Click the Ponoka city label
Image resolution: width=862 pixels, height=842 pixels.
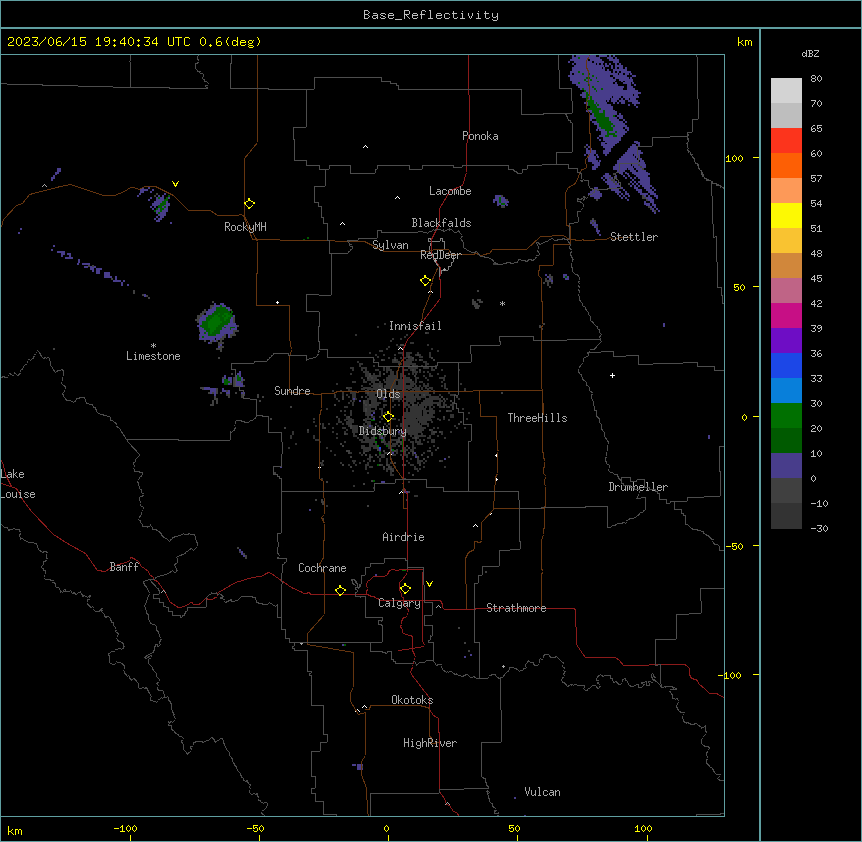click(x=480, y=136)
